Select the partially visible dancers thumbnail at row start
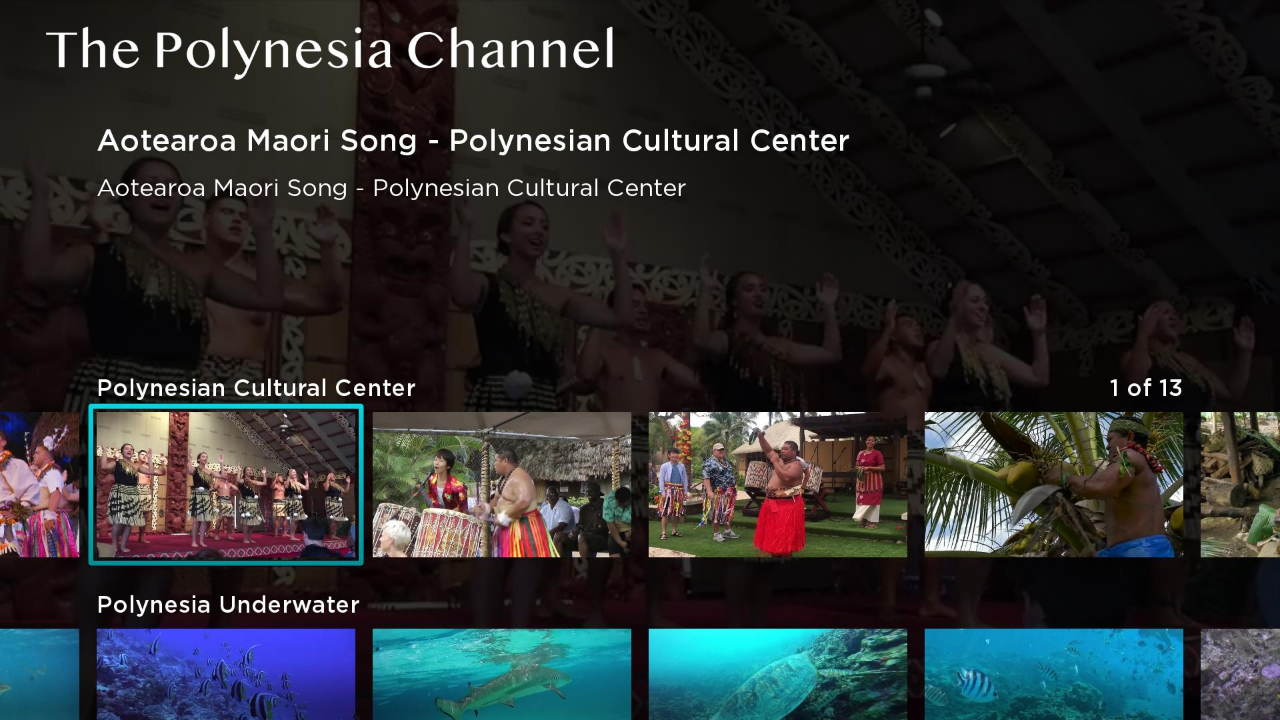The image size is (1280, 720). [39, 485]
